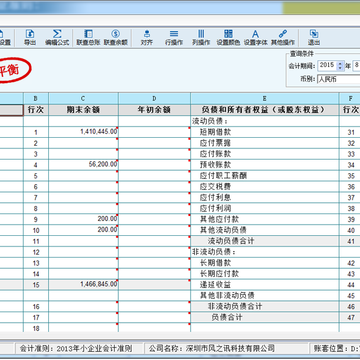
Task: Click the status bar 账套位置 entry
Action: [x=336, y=349]
